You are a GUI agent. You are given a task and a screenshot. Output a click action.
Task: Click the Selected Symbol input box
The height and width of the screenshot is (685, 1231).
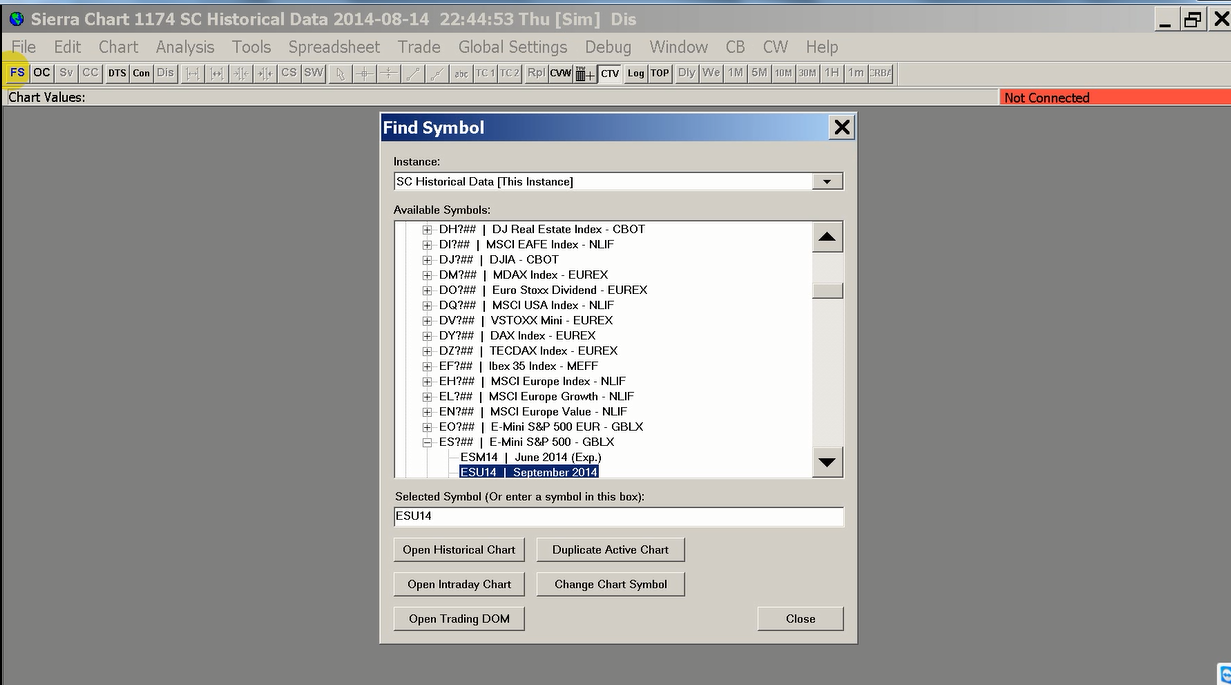tap(619, 517)
